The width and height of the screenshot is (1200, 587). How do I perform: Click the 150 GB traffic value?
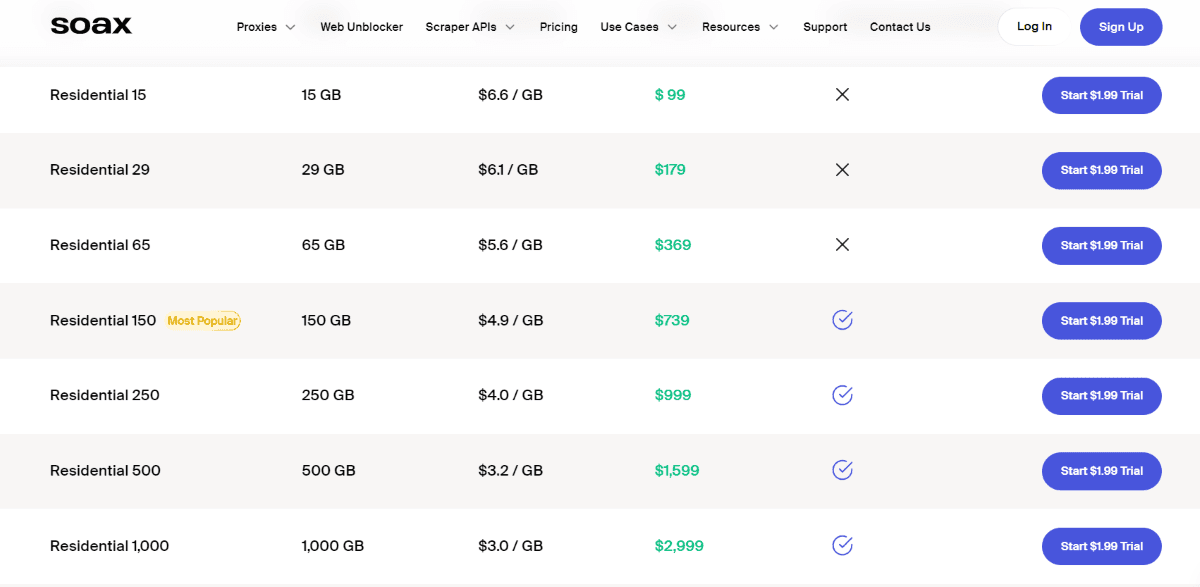click(x=326, y=320)
